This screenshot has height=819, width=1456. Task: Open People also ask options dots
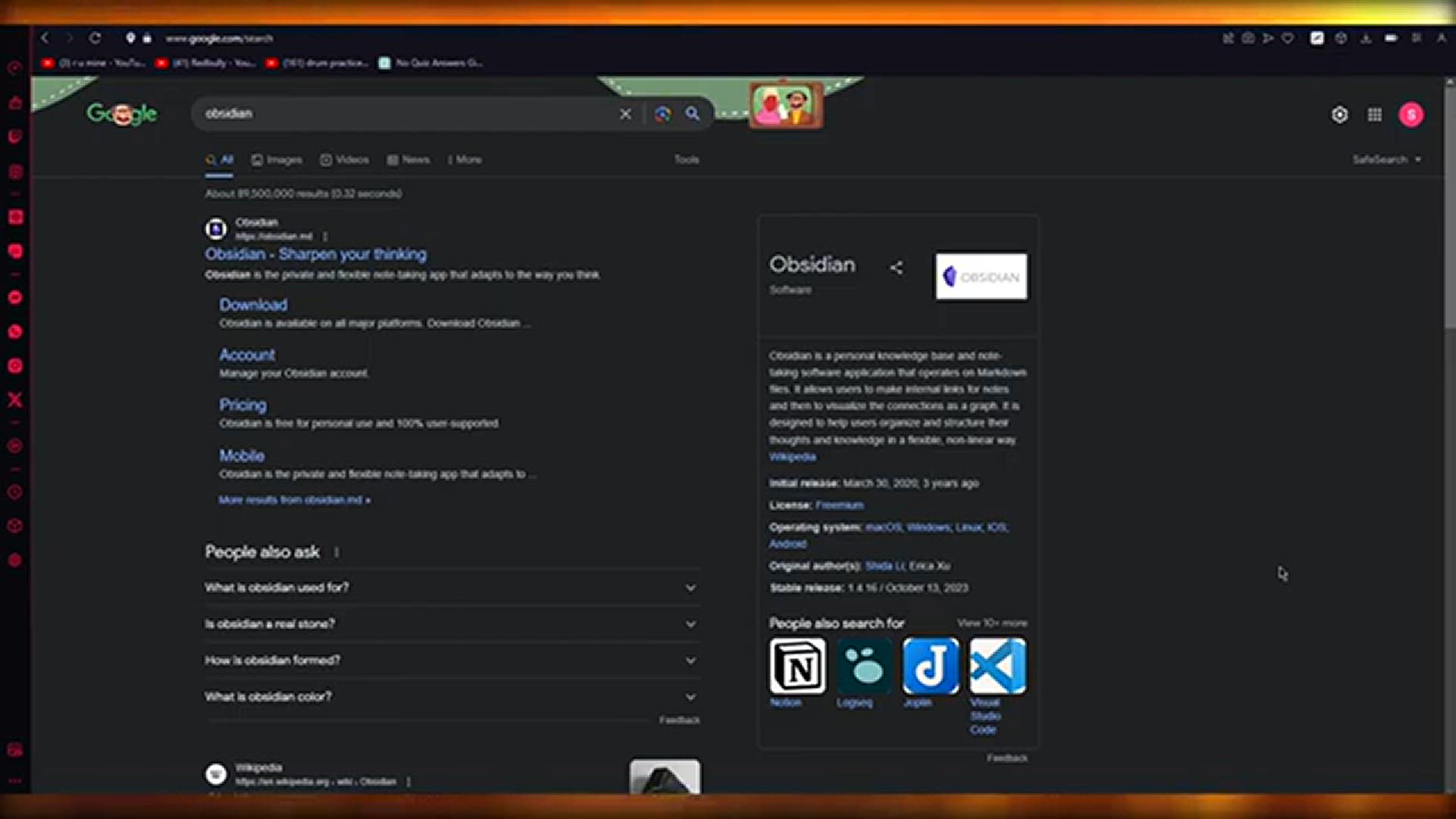pyautogui.click(x=337, y=552)
